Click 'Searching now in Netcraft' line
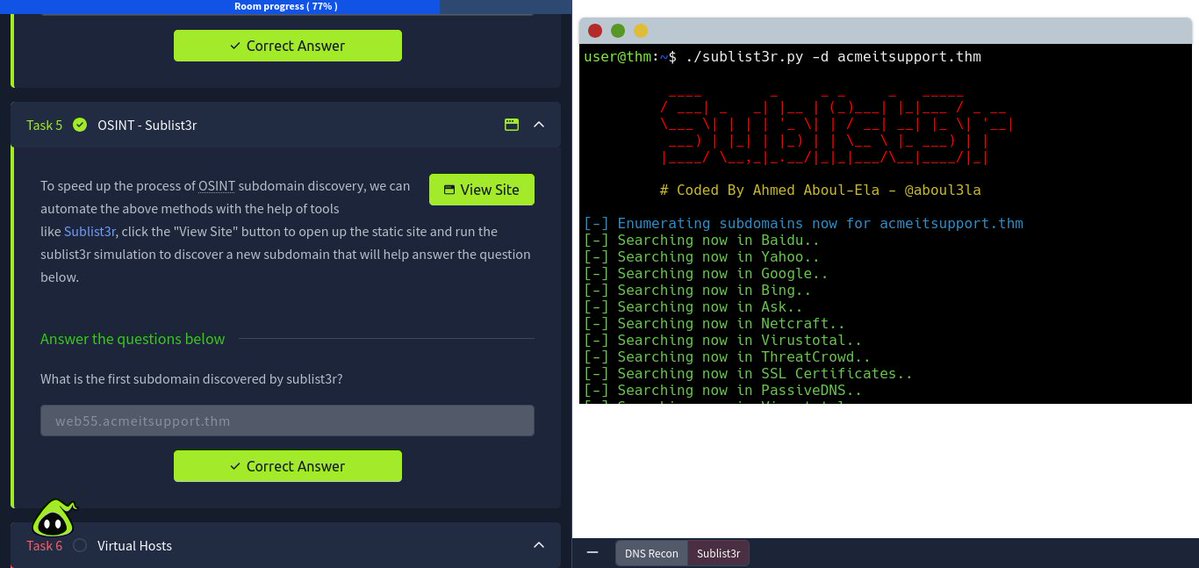This screenshot has width=1199, height=568. coord(714,323)
